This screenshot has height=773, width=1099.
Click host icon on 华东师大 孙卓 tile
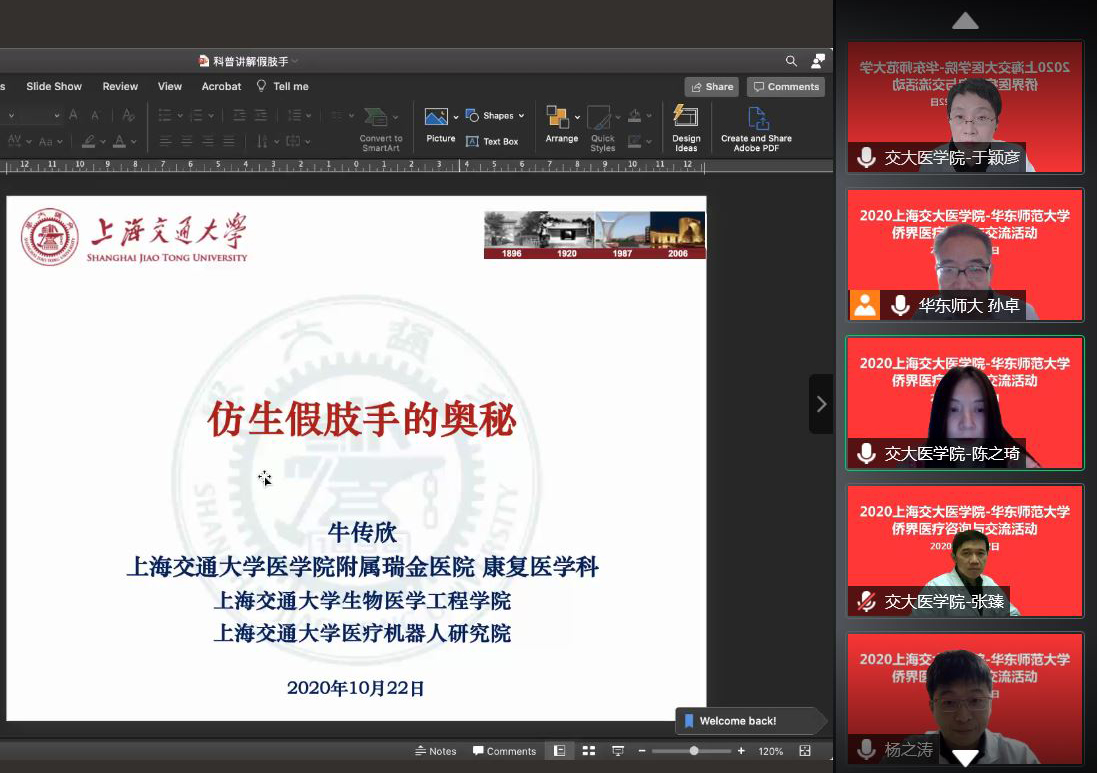[x=865, y=306]
